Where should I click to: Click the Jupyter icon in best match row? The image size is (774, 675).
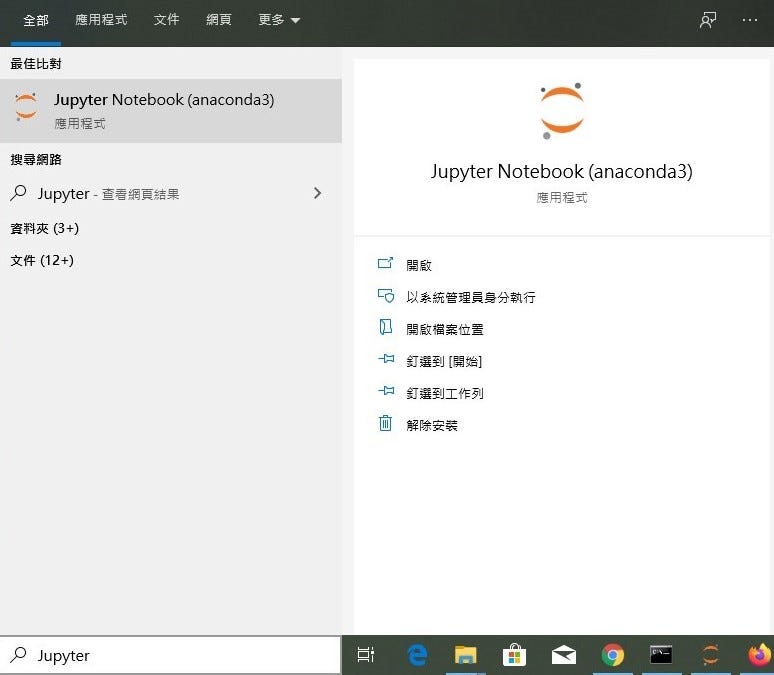(x=26, y=107)
